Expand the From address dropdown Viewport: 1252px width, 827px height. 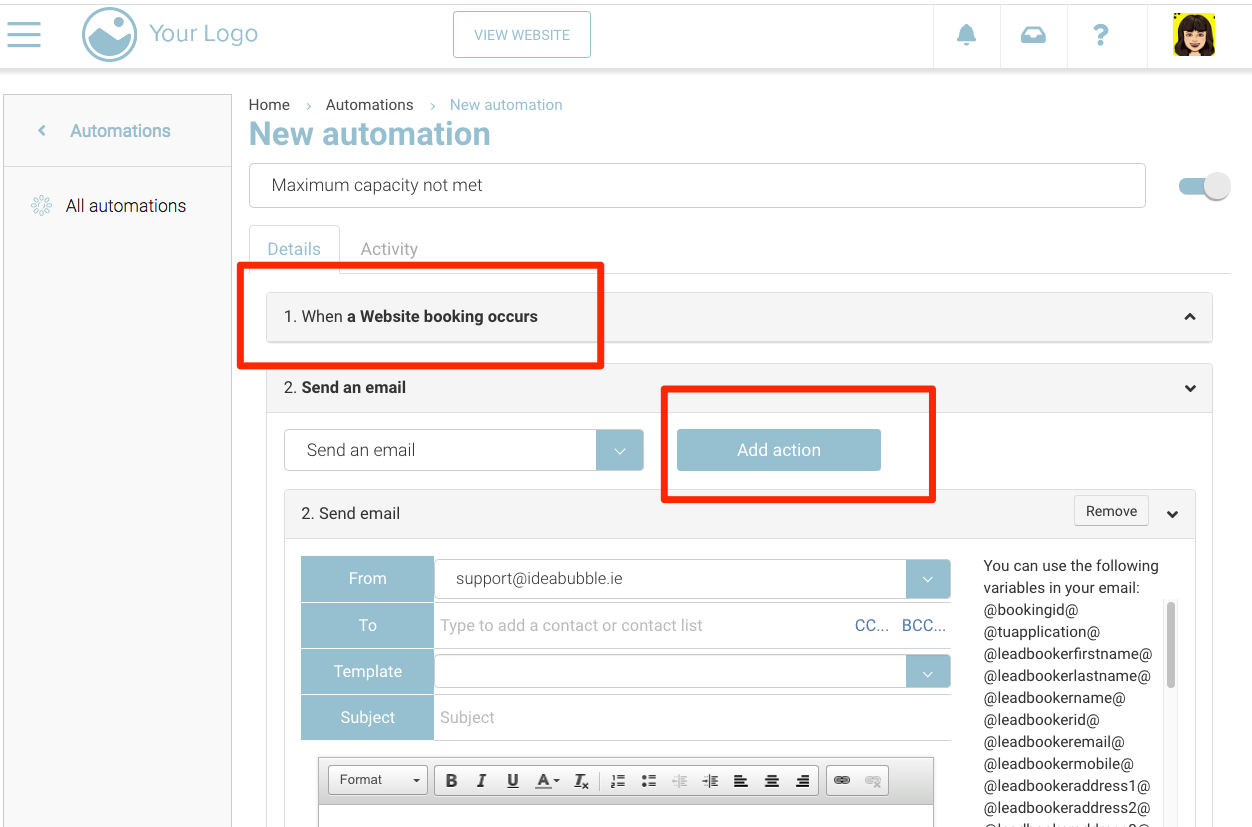927,579
